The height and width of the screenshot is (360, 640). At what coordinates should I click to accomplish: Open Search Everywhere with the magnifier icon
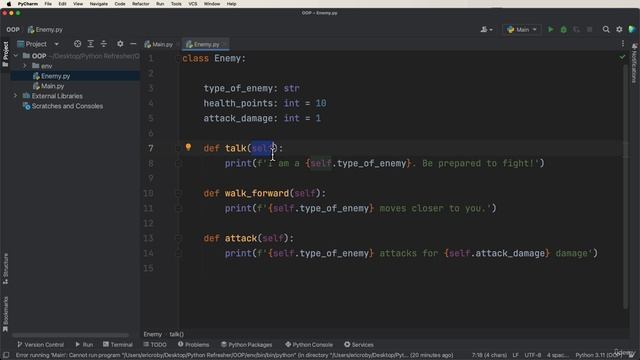pos(606,29)
